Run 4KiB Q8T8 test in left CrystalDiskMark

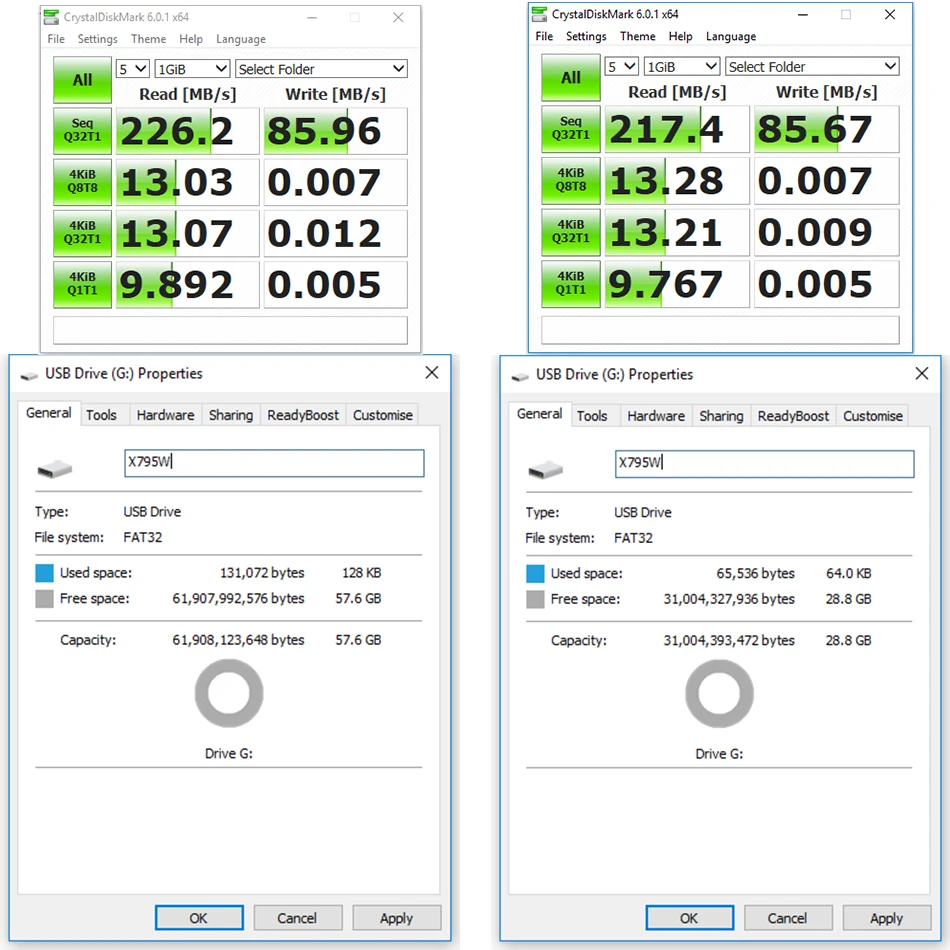tap(82, 182)
